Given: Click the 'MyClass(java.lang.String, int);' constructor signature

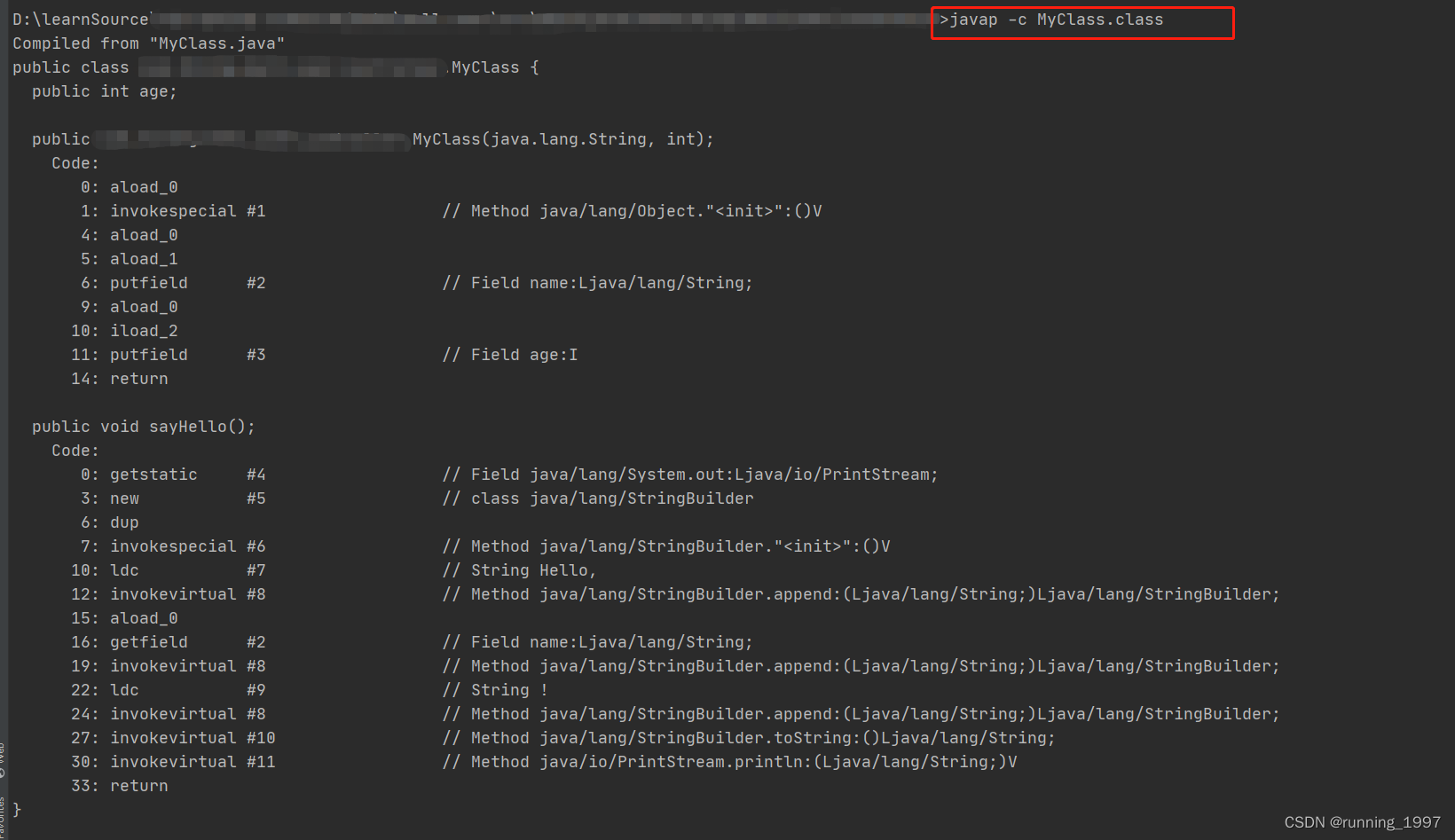Looking at the screenshot, I should click(x=563, y=139).
